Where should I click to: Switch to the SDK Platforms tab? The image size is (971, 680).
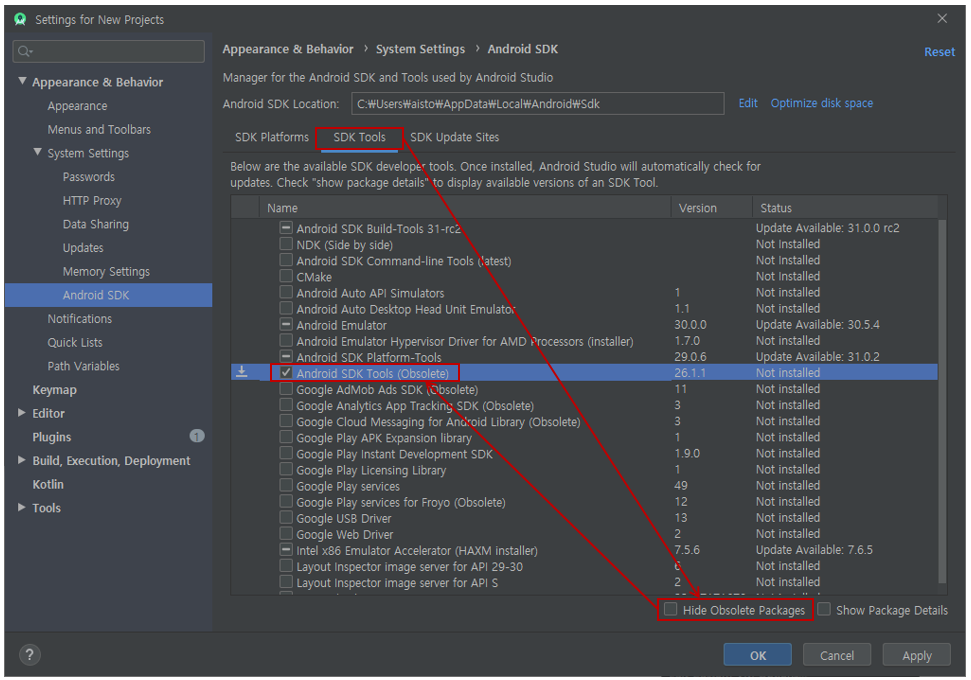click(271, 137)
